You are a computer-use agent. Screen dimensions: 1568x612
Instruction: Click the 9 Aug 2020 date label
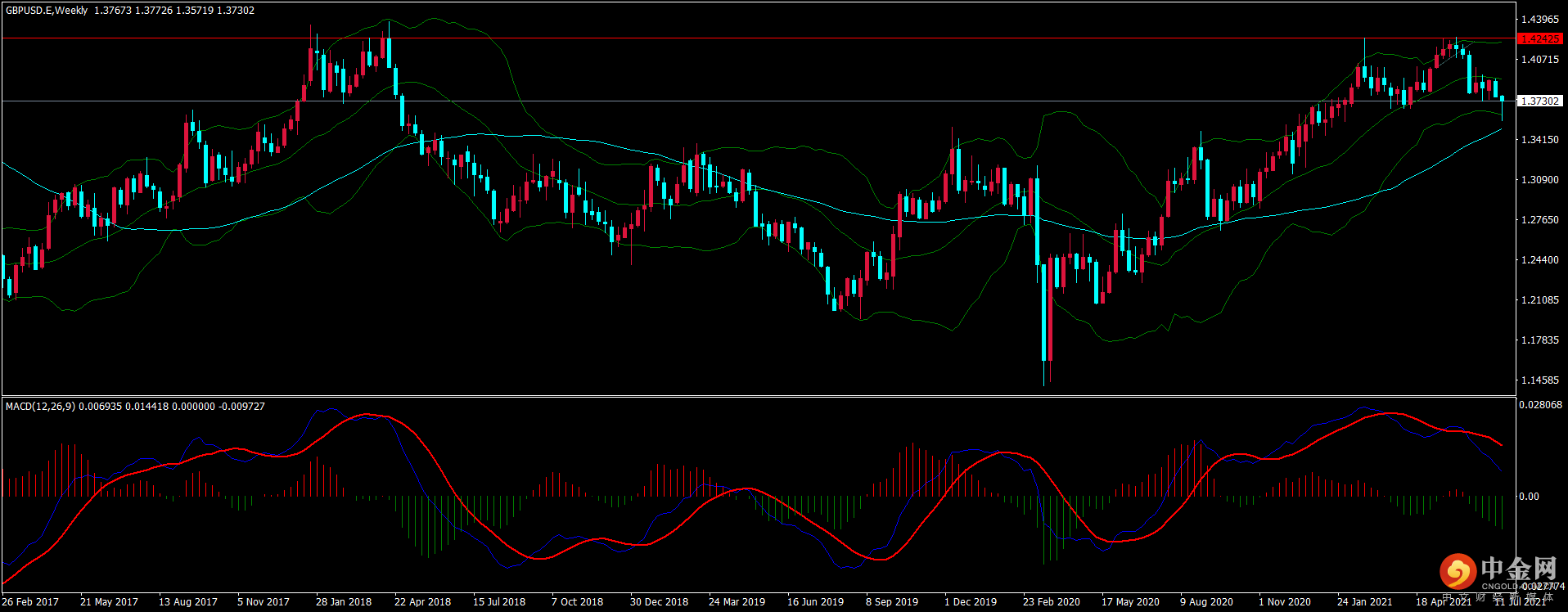1206,601
